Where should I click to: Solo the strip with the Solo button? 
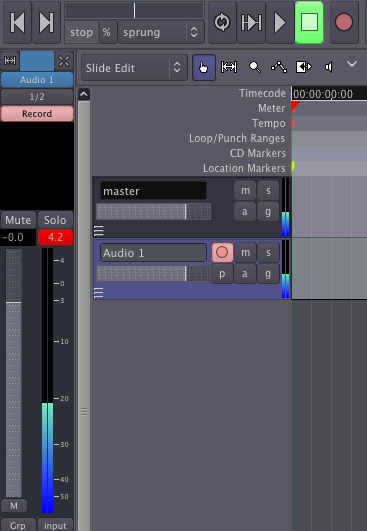point(55,220)
